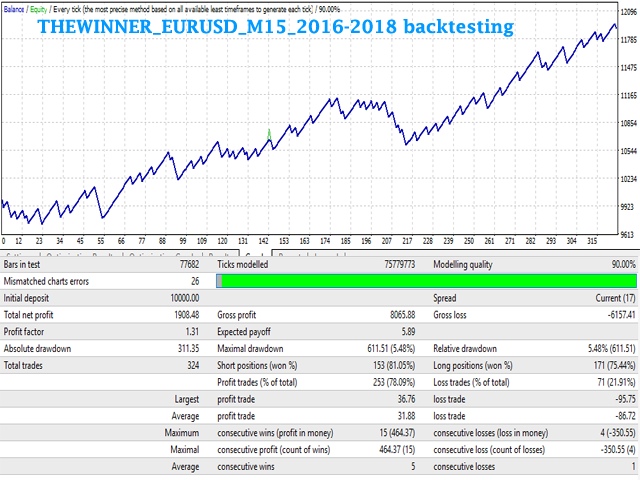Click the 171 (75.44%) long positions value
The image size is (640, 480).
(x=614, y=365)
